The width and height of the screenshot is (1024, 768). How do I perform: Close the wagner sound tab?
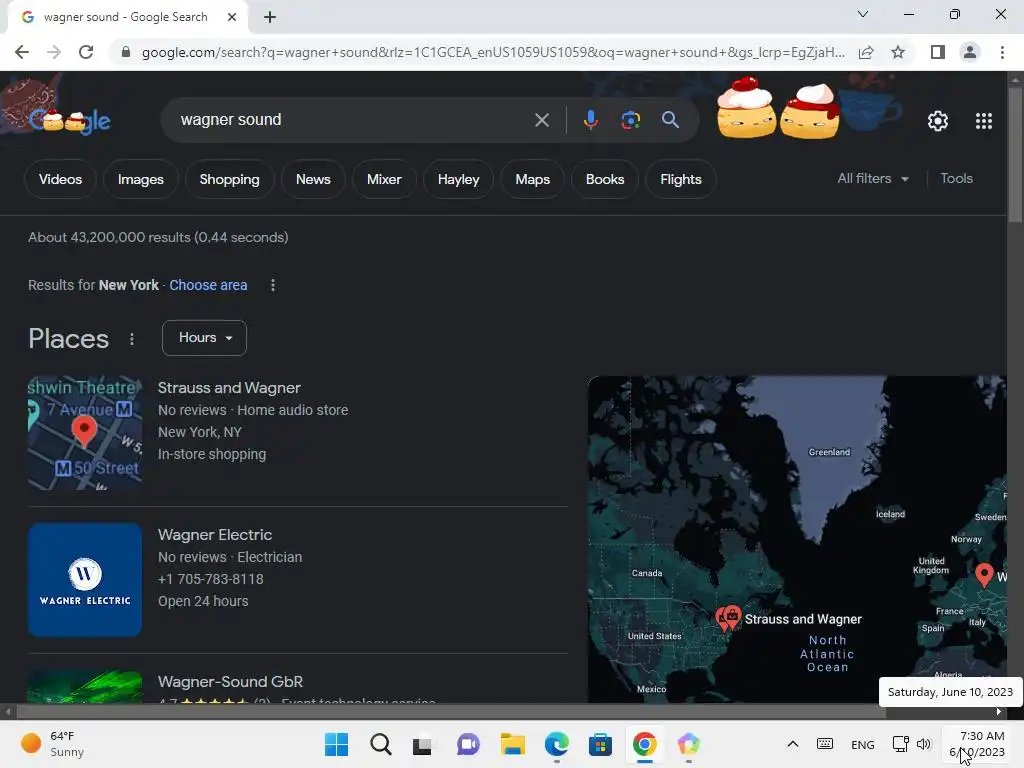[232, 17]
